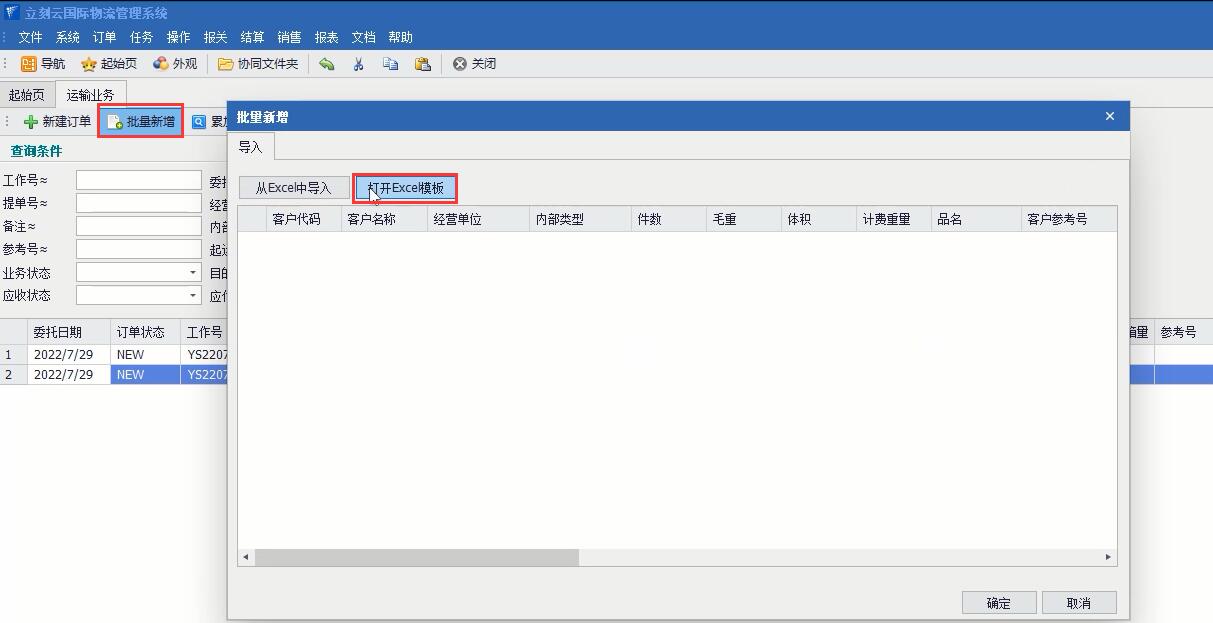This screenshot has width=1213, height=623.
Task: Click the 导航 navigation toolbar icon
Action: 29,64
